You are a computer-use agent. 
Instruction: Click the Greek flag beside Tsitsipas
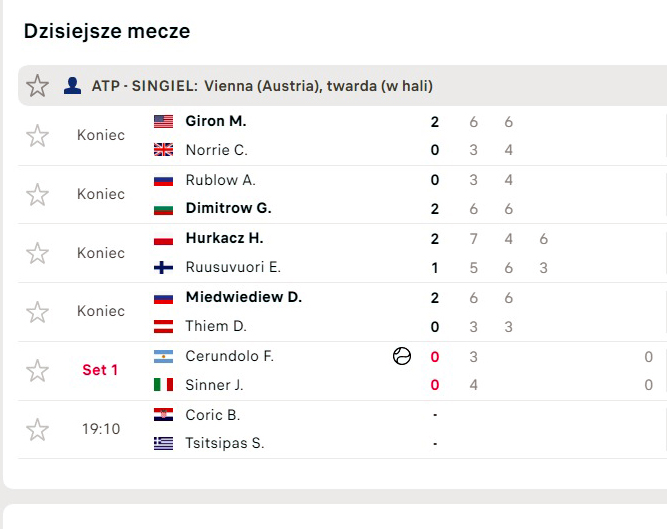pyautogui.click(x=163, y=444)
